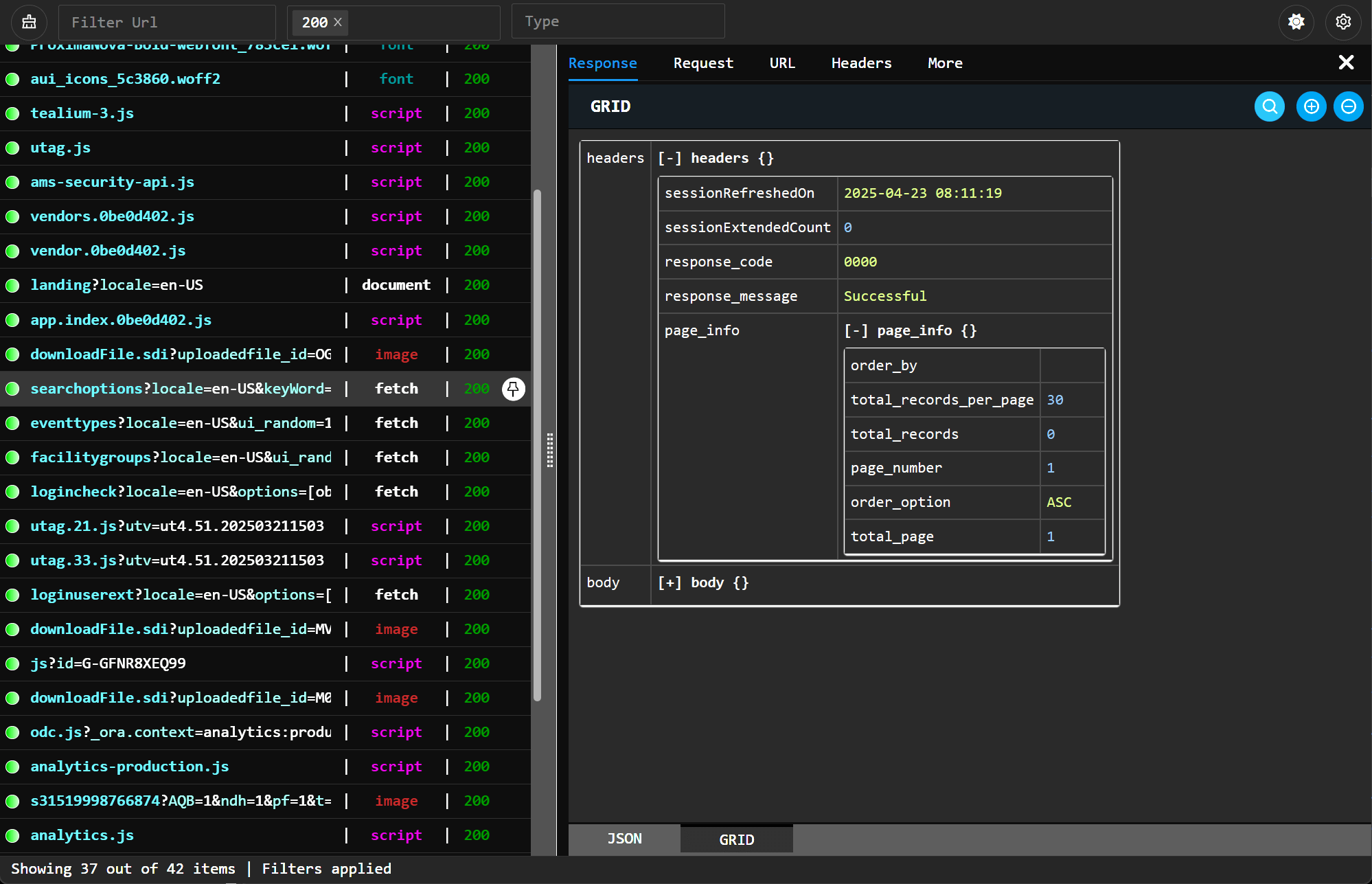Select the GRID view at the bottom

pyautogui.click(x=736, y=839)
